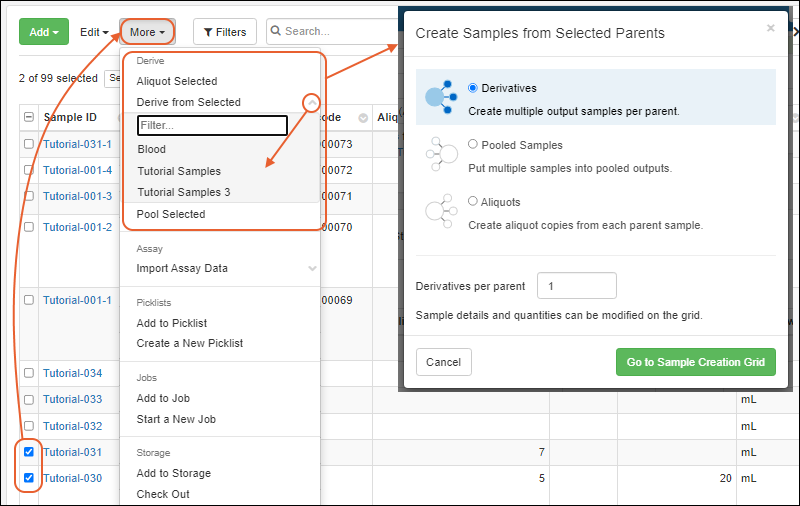Collapse the Derive from Selected submenu
This screenshot has width=800, height=506.
tap(312, 102)
